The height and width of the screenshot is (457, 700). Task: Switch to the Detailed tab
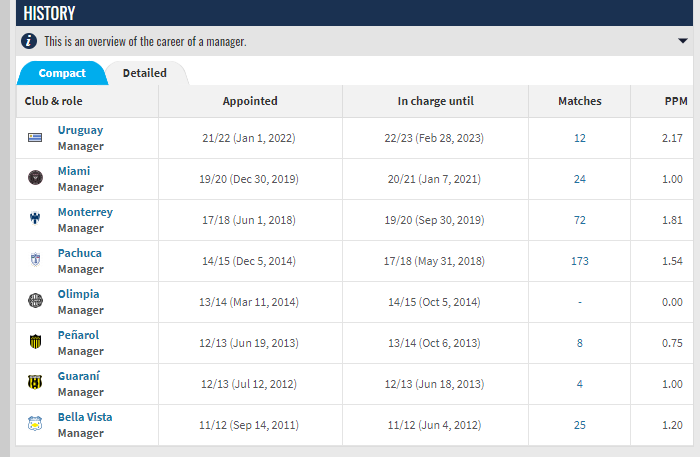click(x=145, y=73)
